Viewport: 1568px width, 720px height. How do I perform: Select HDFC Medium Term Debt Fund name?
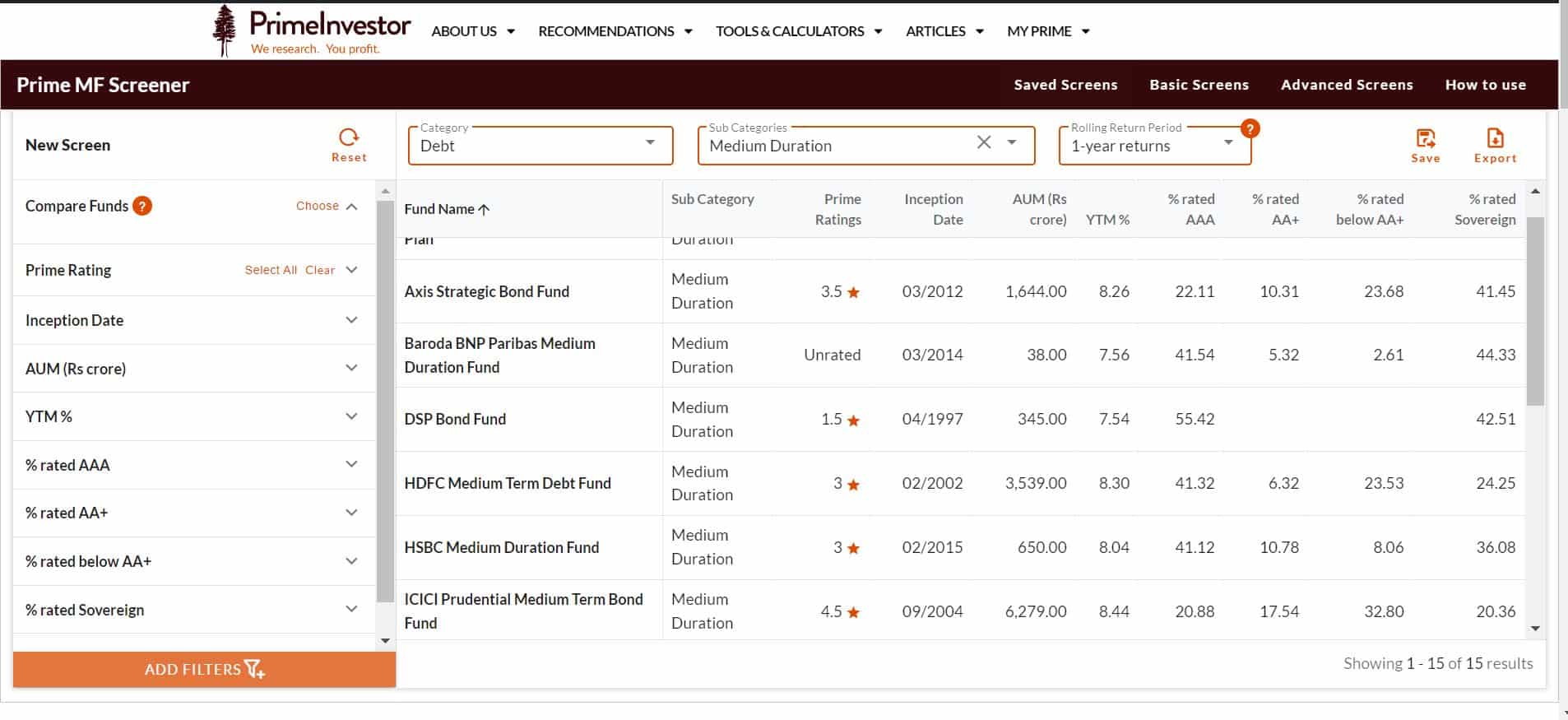pos(508,483)
